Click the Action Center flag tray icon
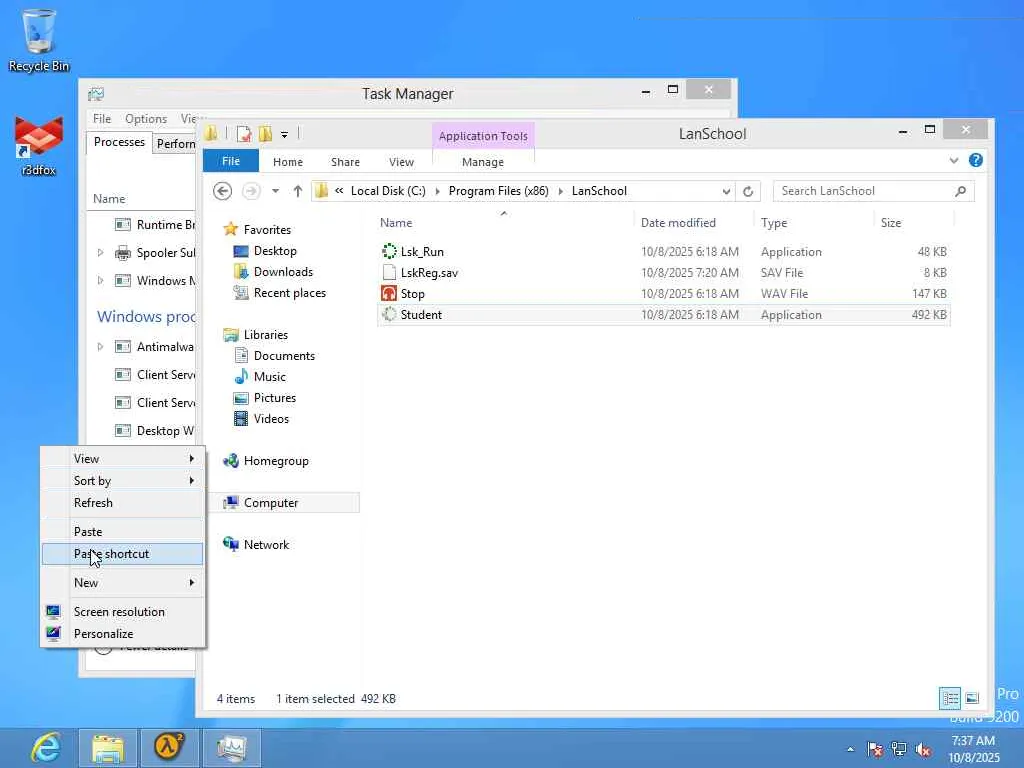The width and height of the screenshot is (1024, 768). pyautogui.click(x=875, y=749)
